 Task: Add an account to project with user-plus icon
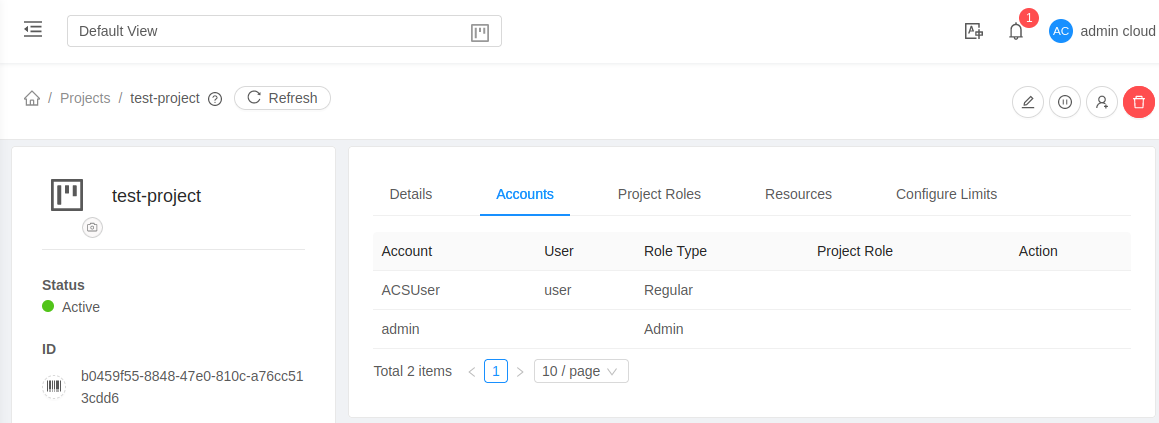tap(1101, 102)
